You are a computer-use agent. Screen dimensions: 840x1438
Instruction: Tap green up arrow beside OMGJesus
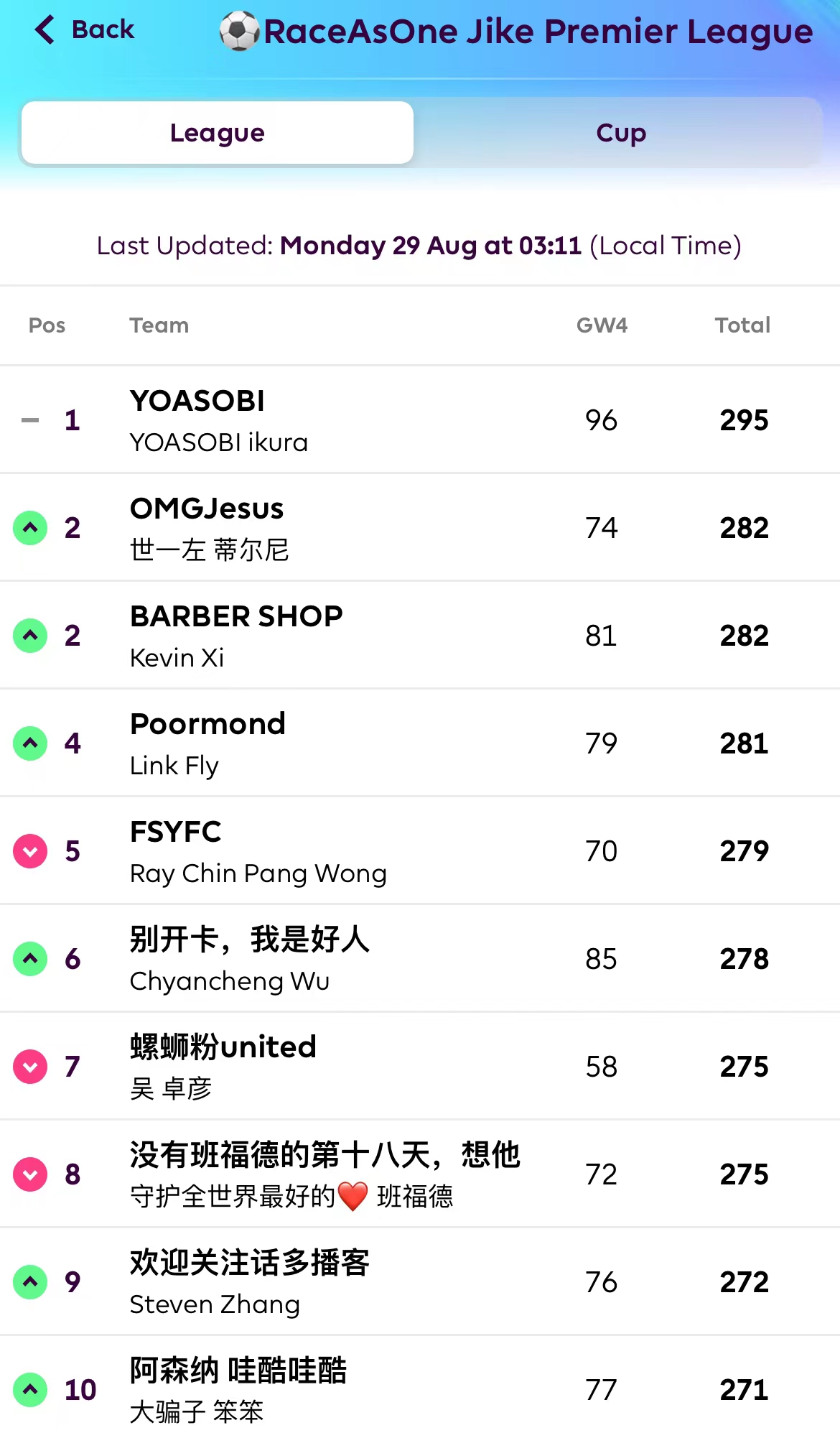30,528
